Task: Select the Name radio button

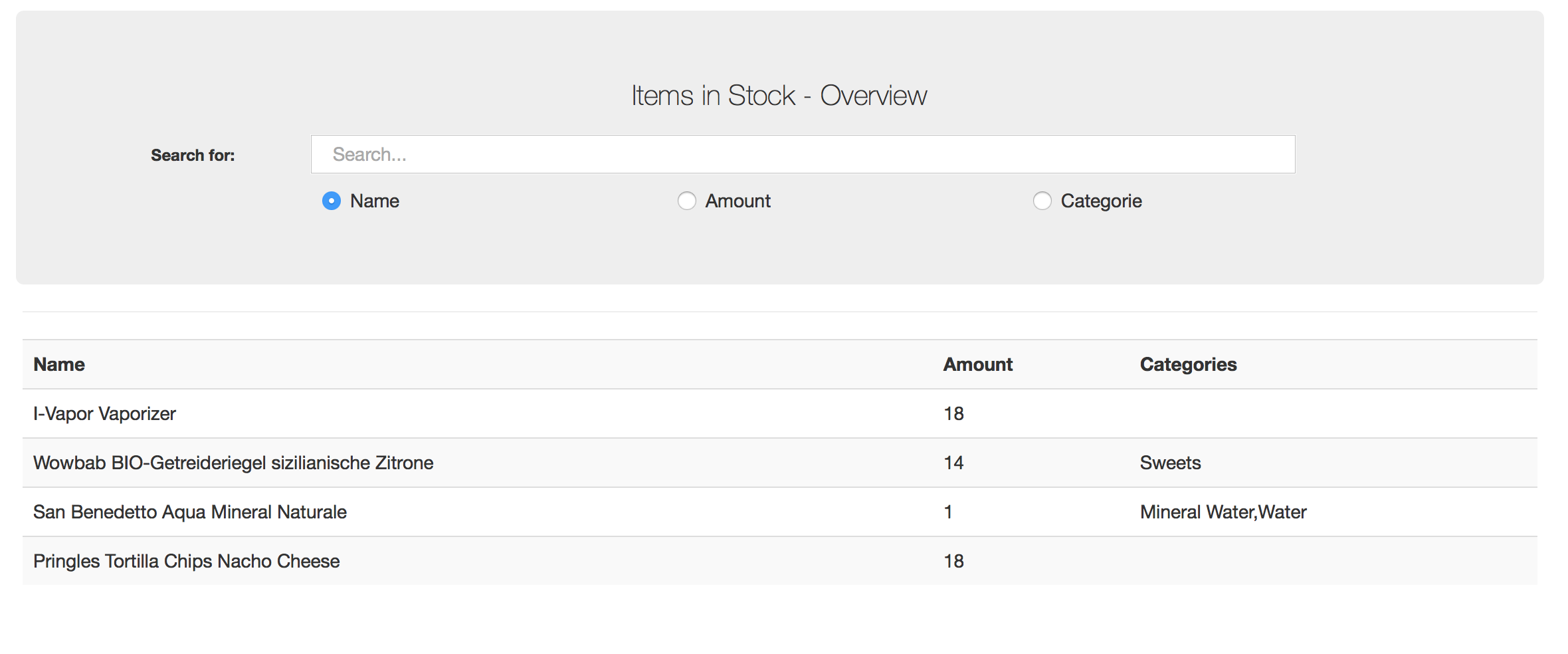Action: [332, 201]
